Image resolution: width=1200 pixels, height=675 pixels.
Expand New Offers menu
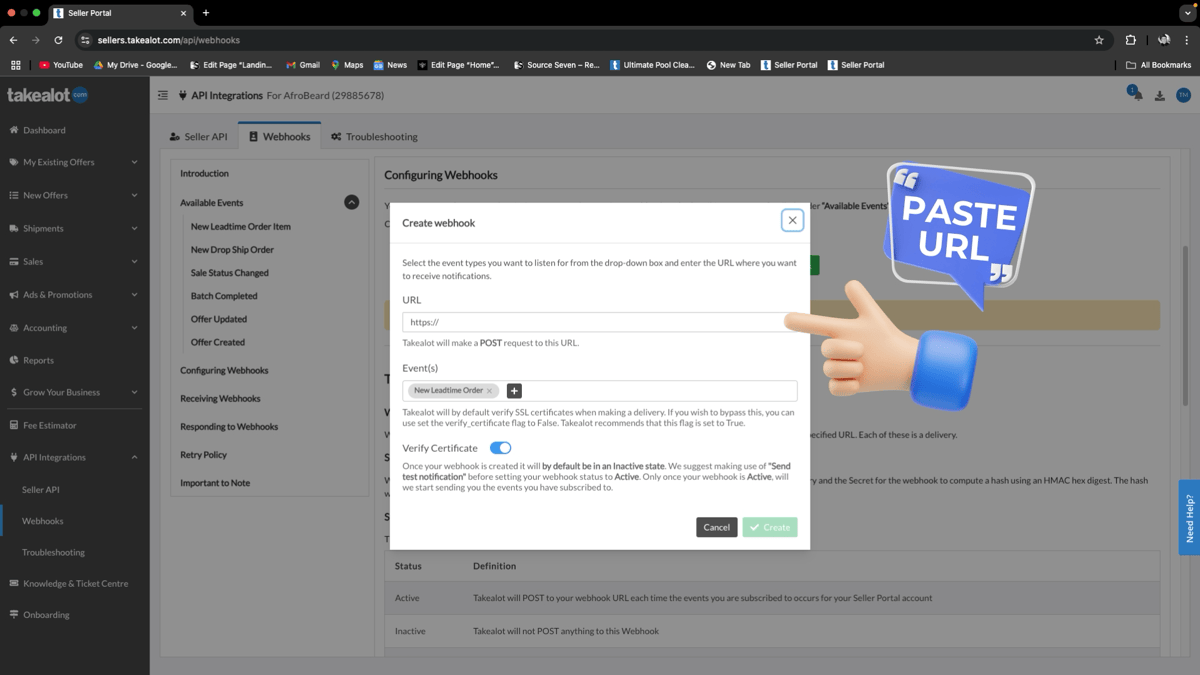(x=74, y=195)
